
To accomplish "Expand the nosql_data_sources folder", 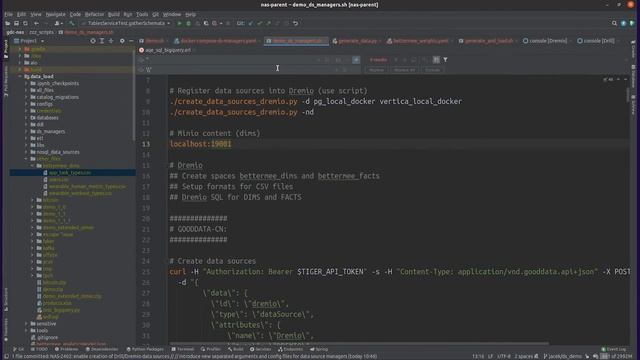I will pos(27,152).
